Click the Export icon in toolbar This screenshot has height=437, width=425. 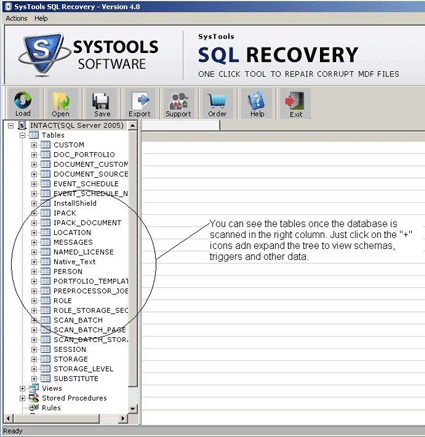point(140,104)
